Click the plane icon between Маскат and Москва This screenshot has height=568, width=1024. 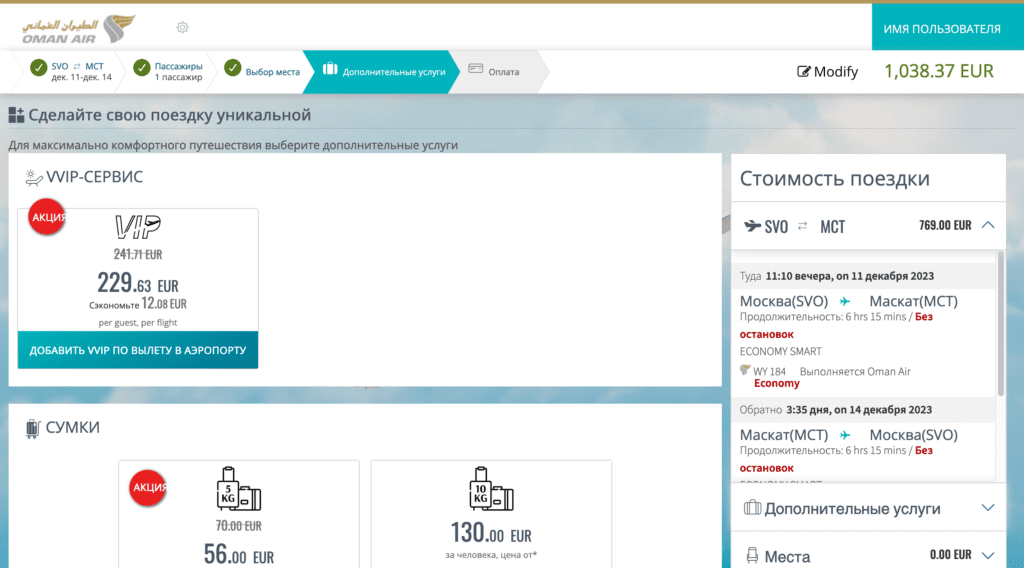tap(845, 435)
